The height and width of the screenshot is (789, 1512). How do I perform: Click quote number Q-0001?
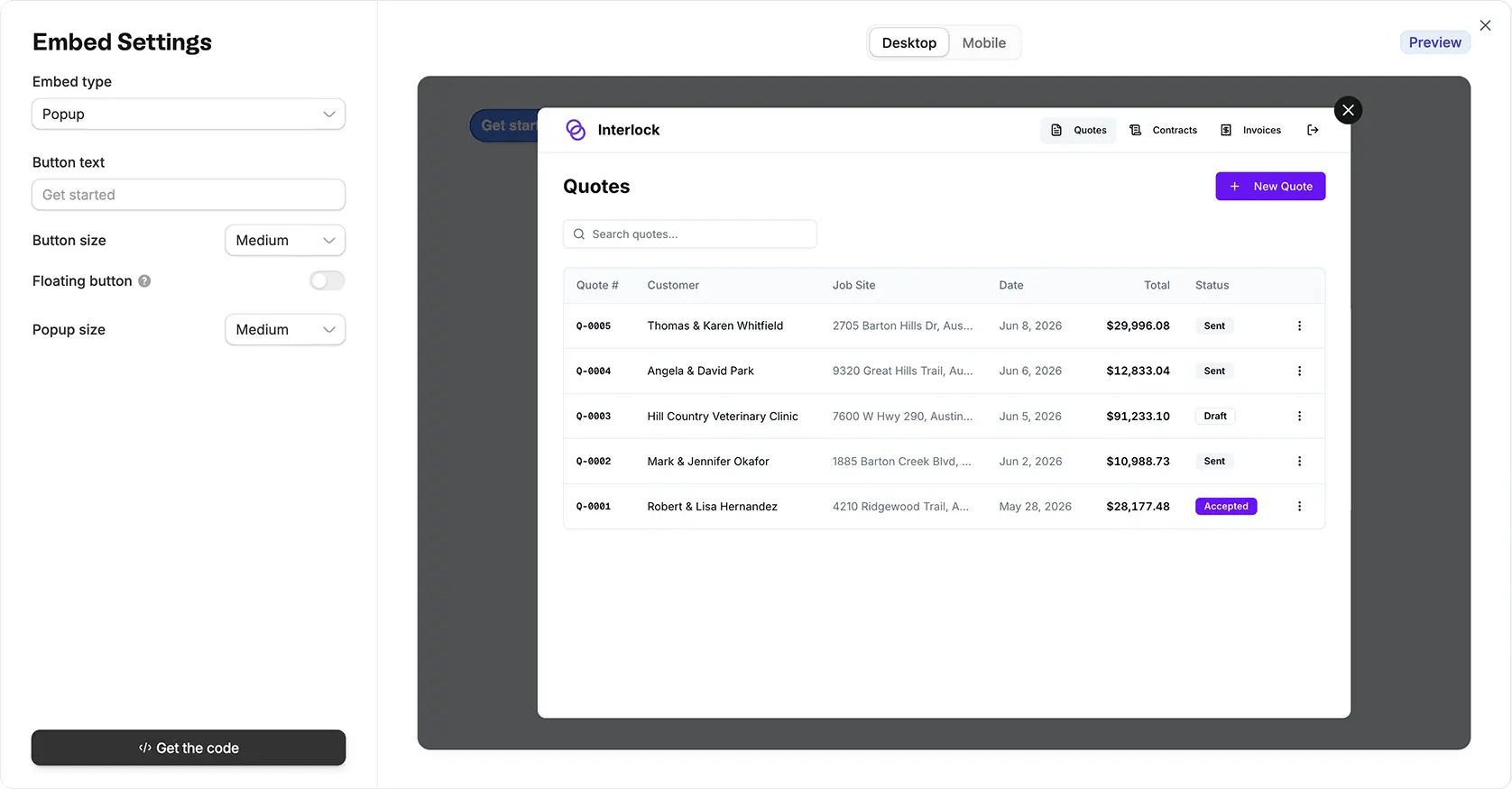point(594,506)
